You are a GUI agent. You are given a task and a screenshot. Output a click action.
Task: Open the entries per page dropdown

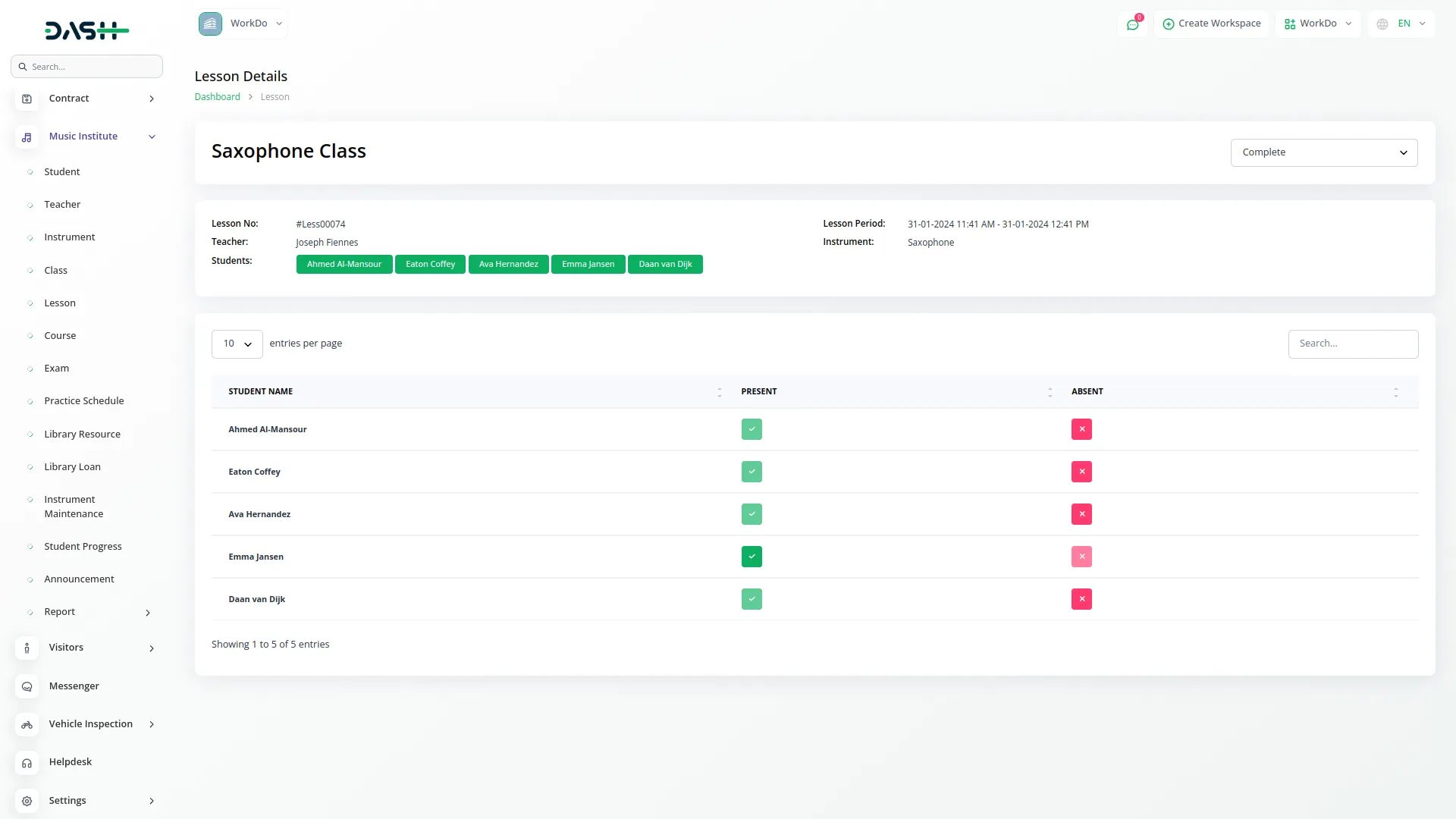[237, 344]
